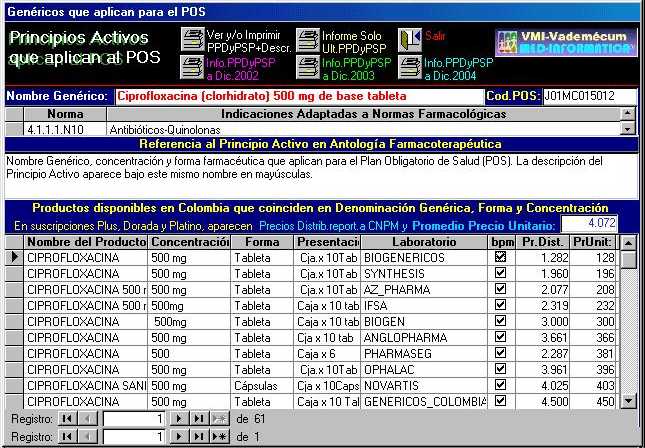
Task: Click record number field in 'de 61' navigator
Action: (134, 419)
